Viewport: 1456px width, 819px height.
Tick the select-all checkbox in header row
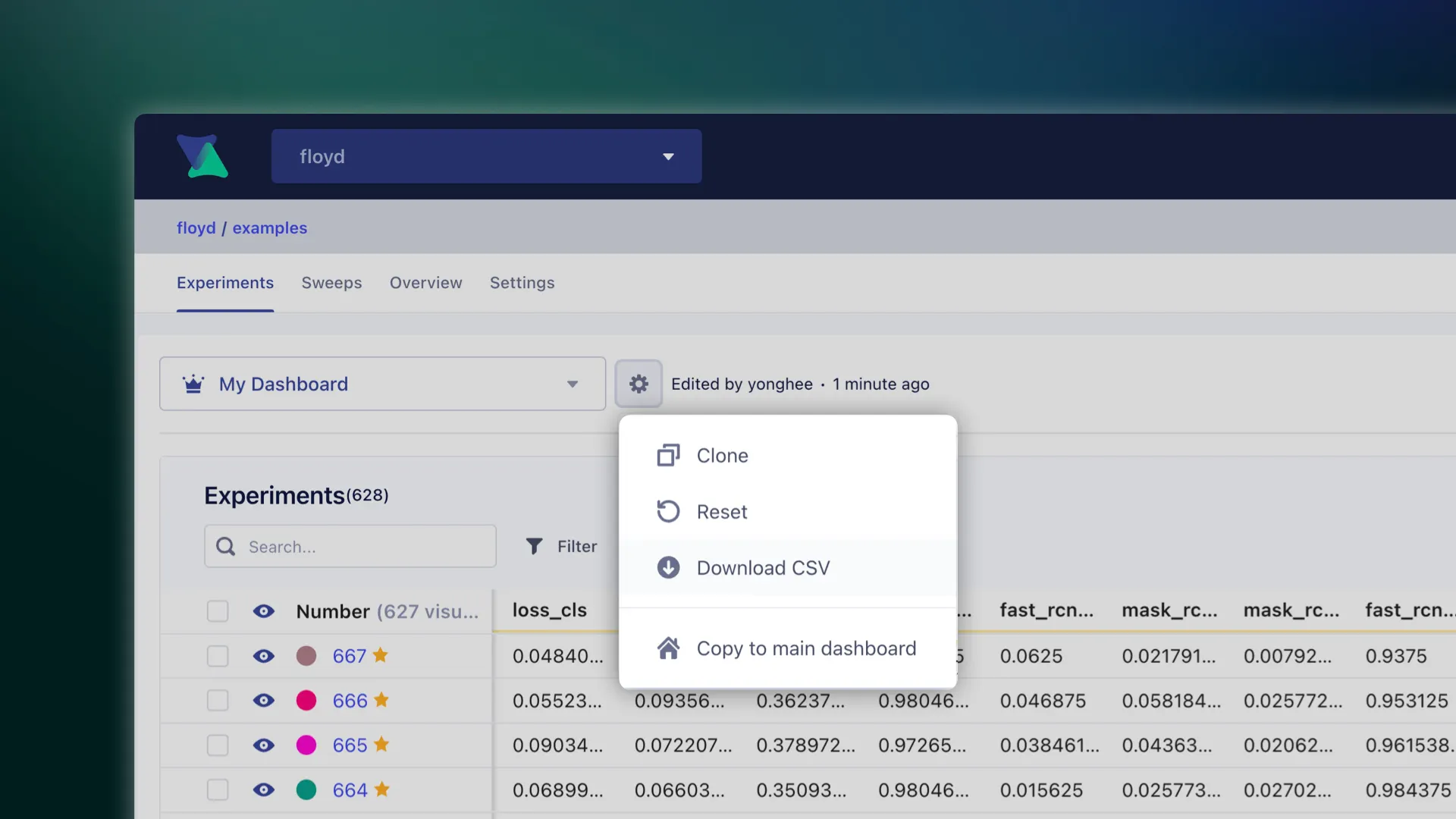click(x=218, y=611)
